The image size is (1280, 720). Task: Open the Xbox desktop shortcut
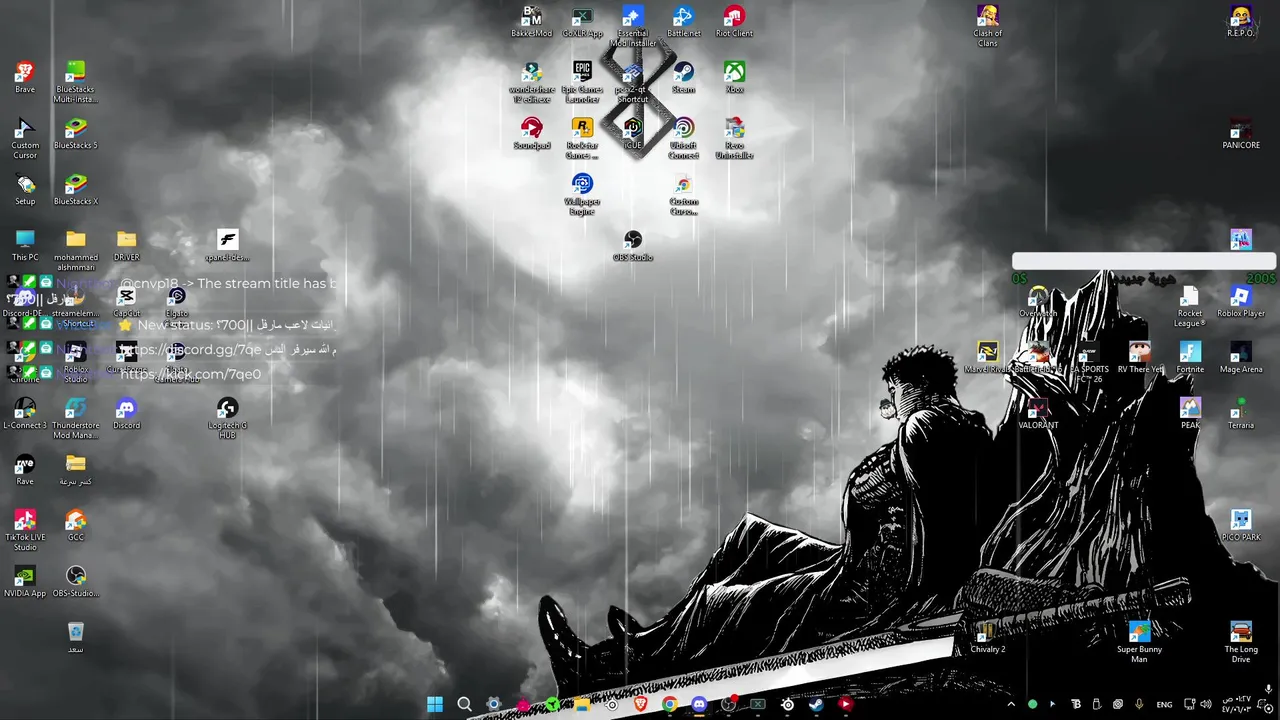(x=734, y=77)
